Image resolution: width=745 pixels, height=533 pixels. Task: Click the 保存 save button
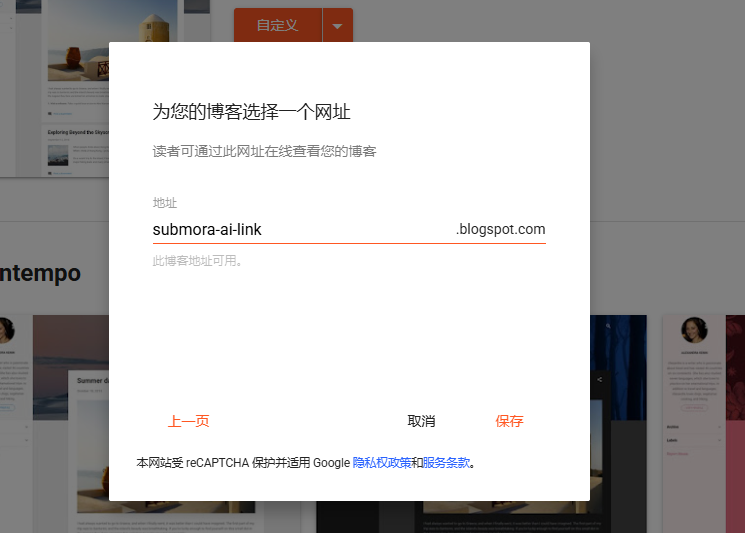tap(509, 421)
